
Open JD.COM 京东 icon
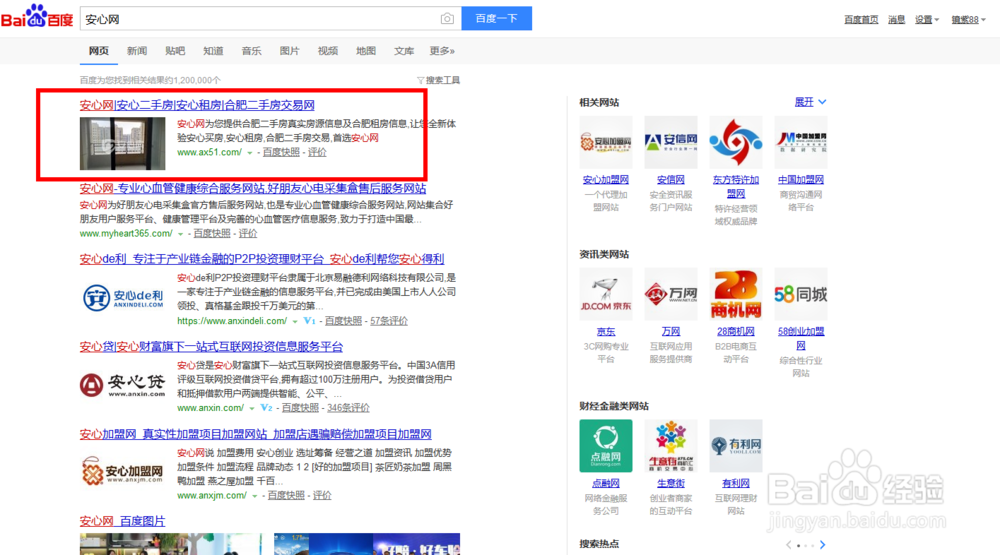(x=606, y=294)
